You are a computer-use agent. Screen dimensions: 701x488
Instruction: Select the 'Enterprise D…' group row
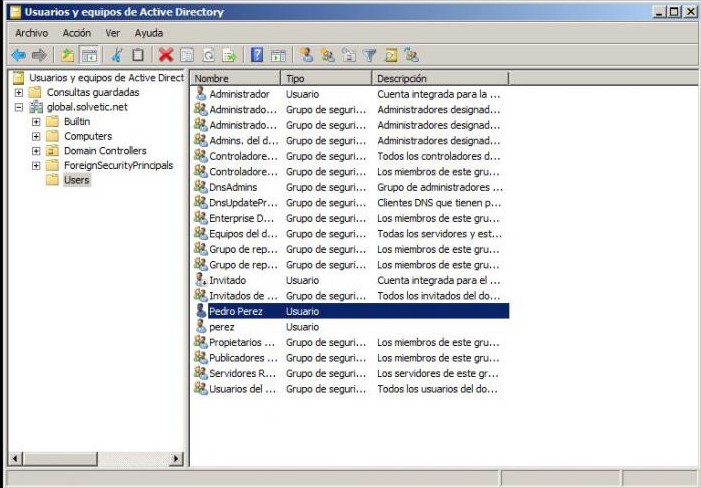click(351, 218)
